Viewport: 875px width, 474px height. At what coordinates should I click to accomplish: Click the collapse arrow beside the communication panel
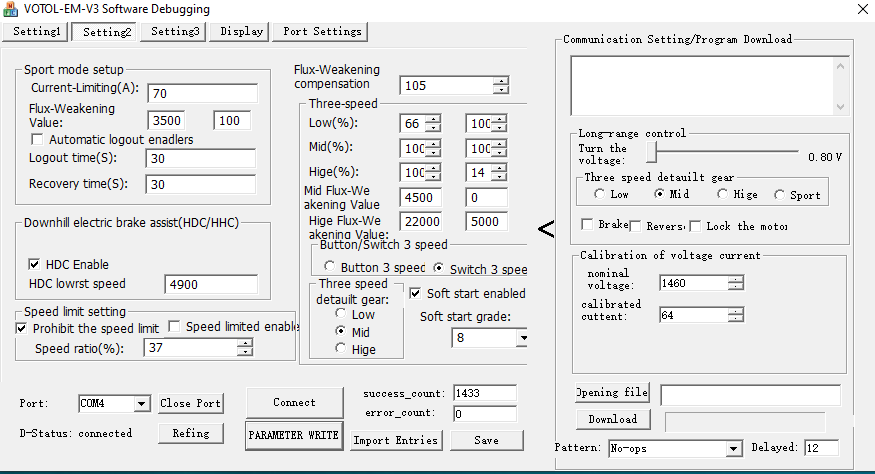click(x=545, y=230)
